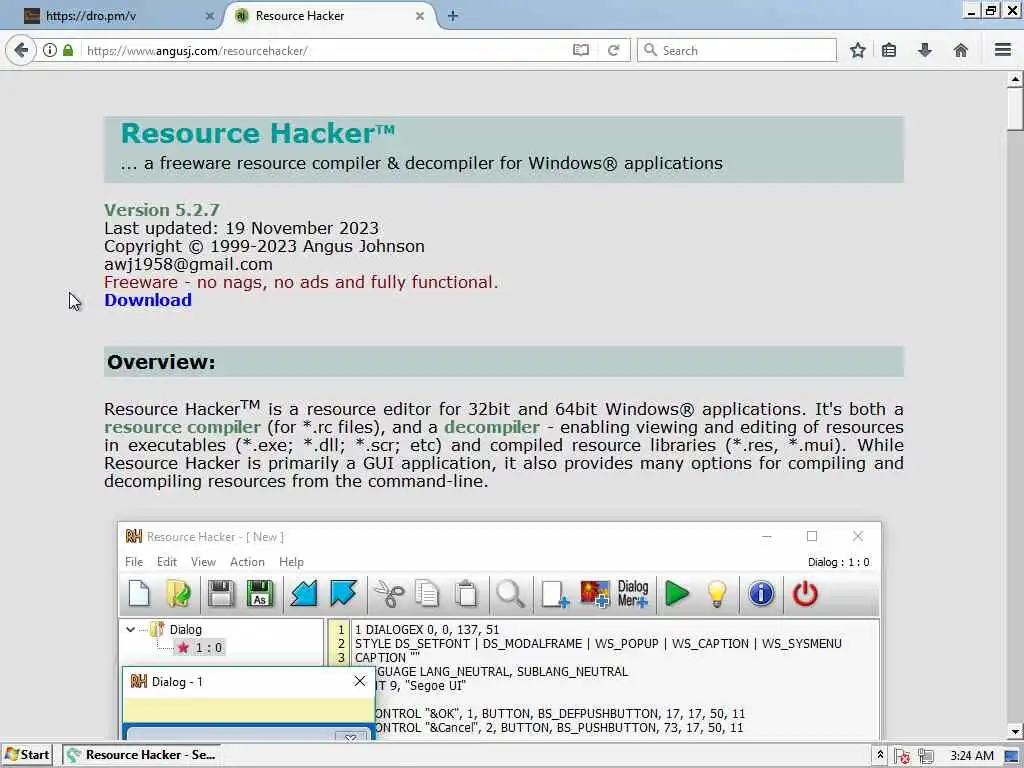Close the Dialog - 1 preview window
The height and width of the screenshot is (768, 1024).
click(x=359, y=681)
